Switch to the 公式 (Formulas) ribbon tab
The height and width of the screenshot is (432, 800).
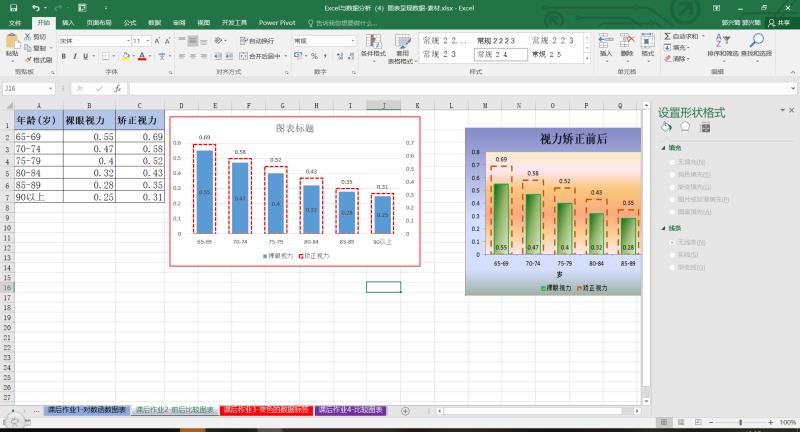click(x=130, y=23)
